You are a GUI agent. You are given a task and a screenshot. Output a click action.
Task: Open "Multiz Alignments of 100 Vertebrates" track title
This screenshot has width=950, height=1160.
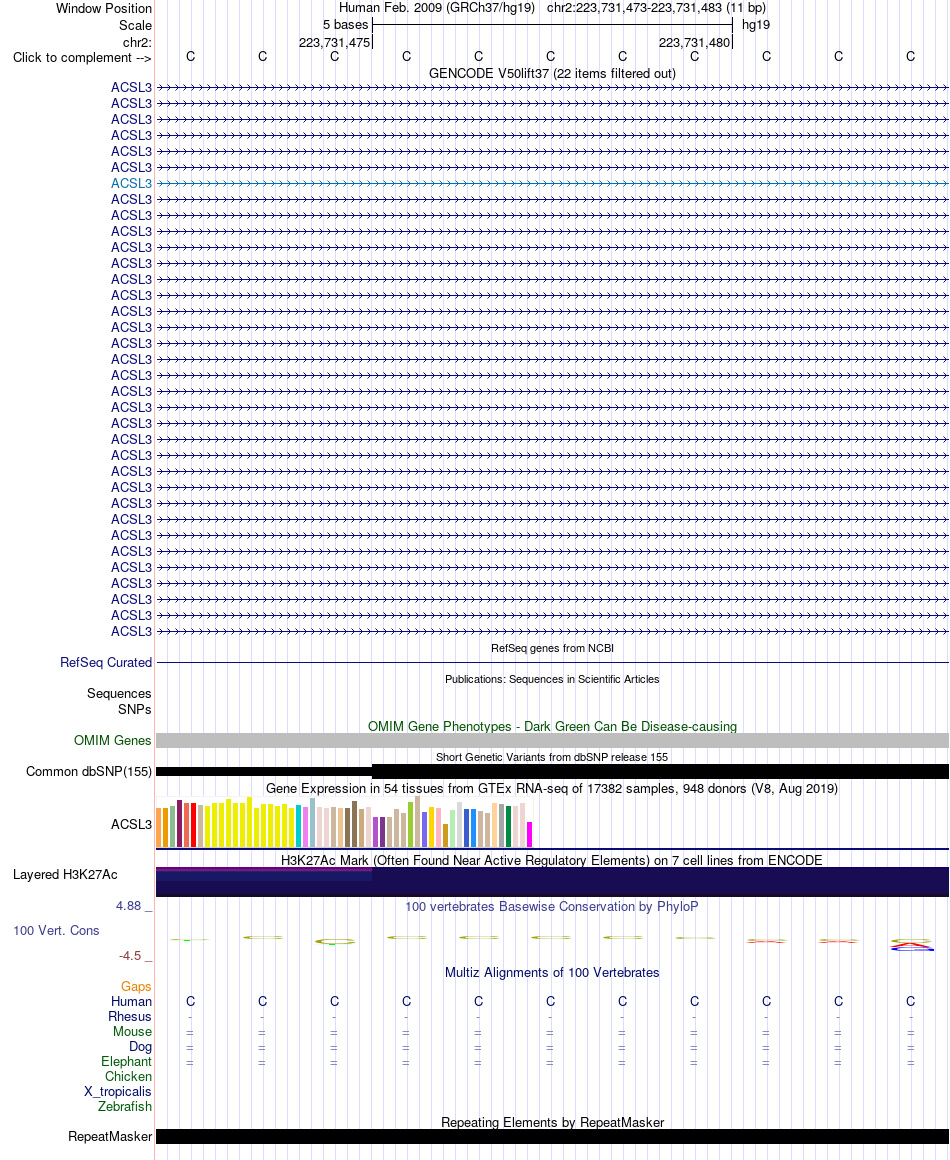(x=552, y=973)
